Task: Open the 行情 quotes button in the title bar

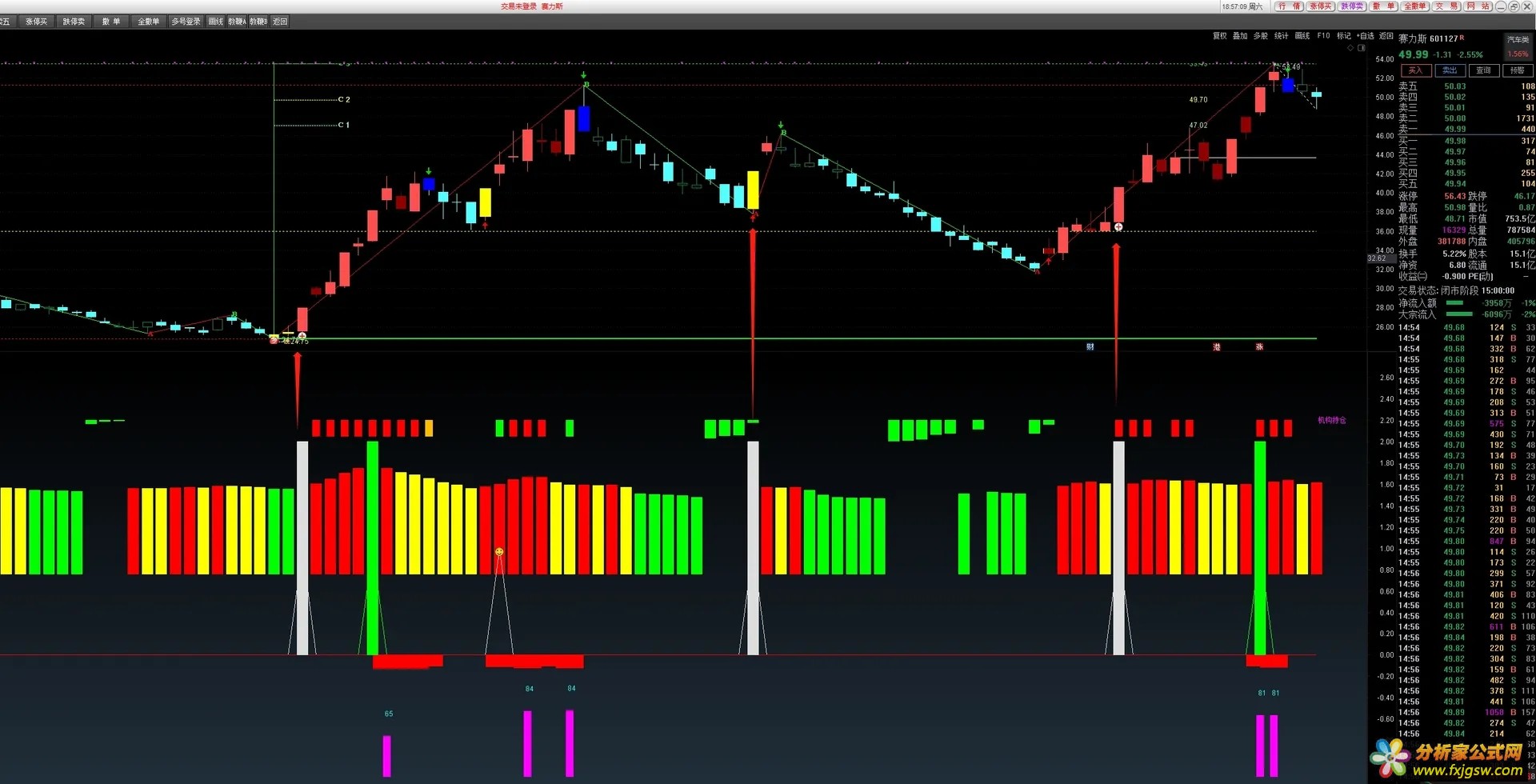Action: pos(1289,6)
